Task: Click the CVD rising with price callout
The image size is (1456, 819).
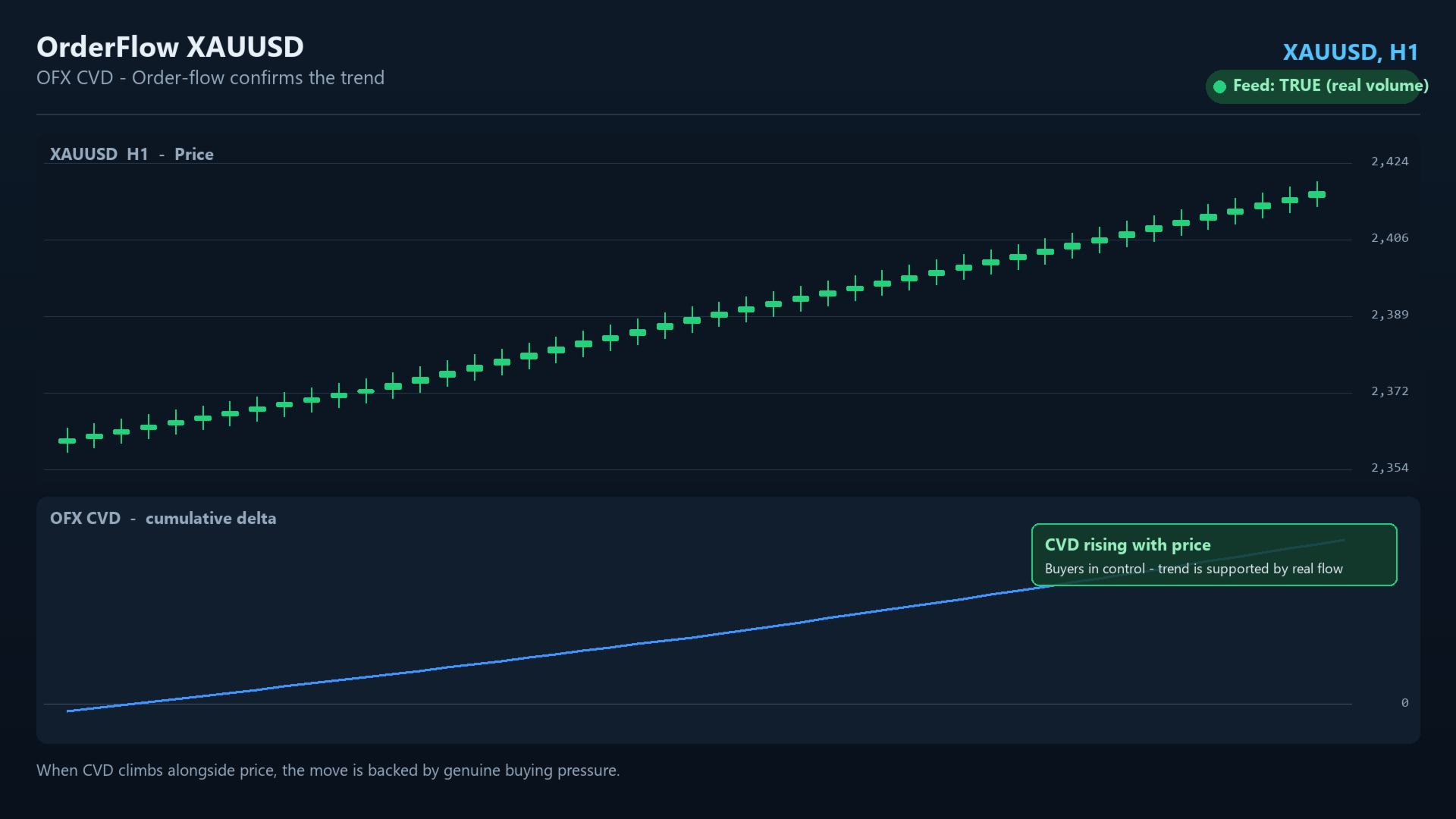Action: click(x=1214, y=554)
